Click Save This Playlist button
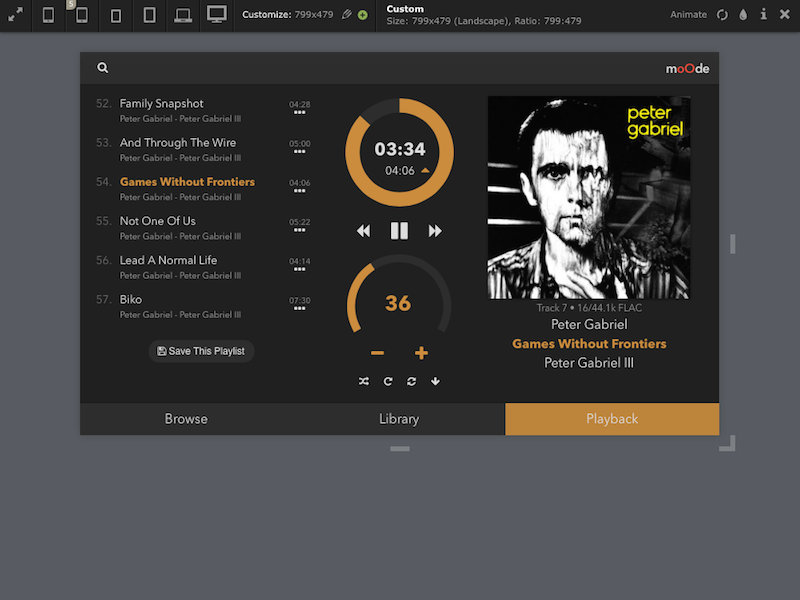800x600 pixels. [x=201, y=351]
